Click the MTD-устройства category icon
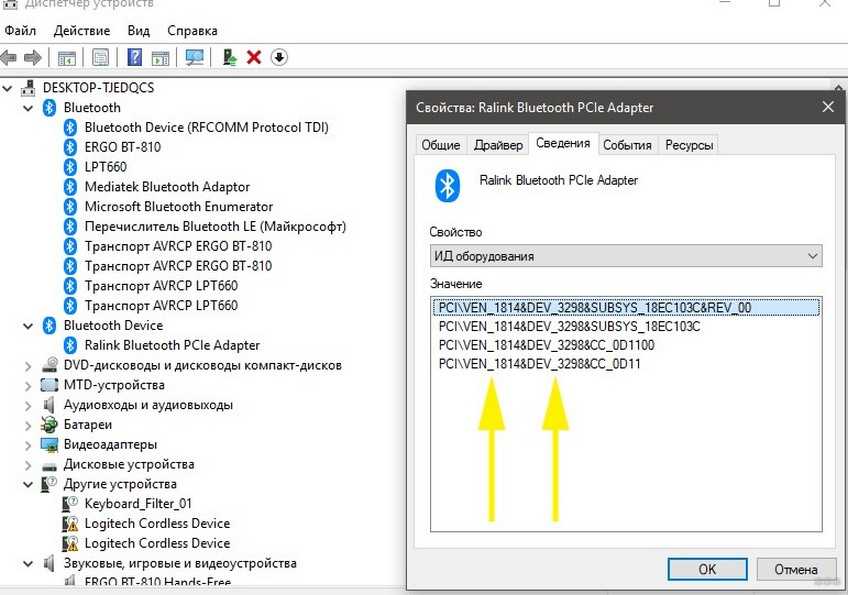Image resolution: width=848 pixels, height=595 pixels. [49, 385]
